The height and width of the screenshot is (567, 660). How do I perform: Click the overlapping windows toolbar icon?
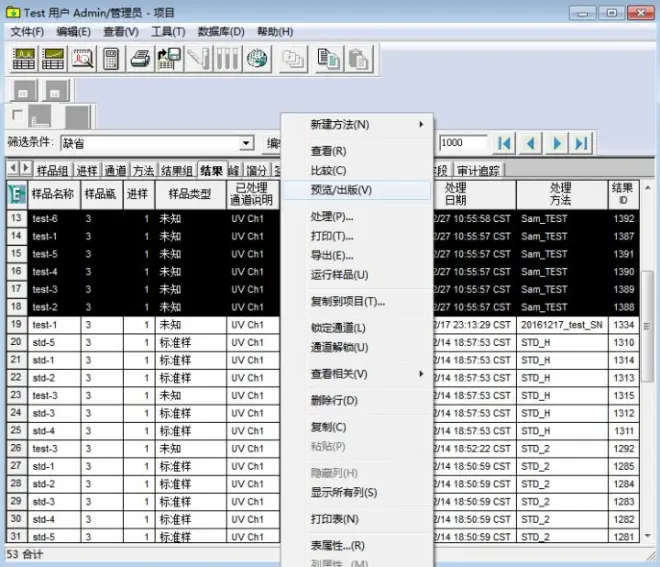(293, 59)
